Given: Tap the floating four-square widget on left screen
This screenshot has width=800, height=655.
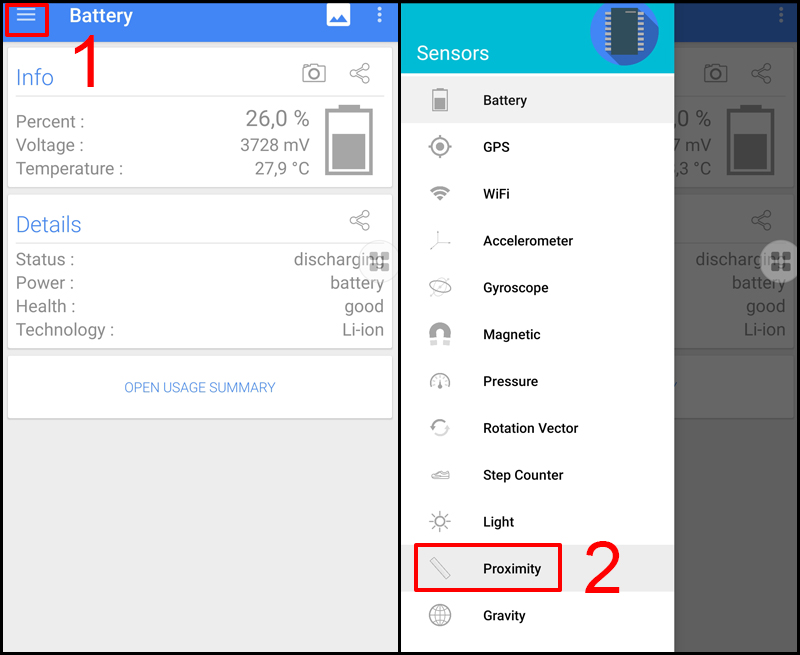Looking at the screenshot, I should click(x=379, y=261).
